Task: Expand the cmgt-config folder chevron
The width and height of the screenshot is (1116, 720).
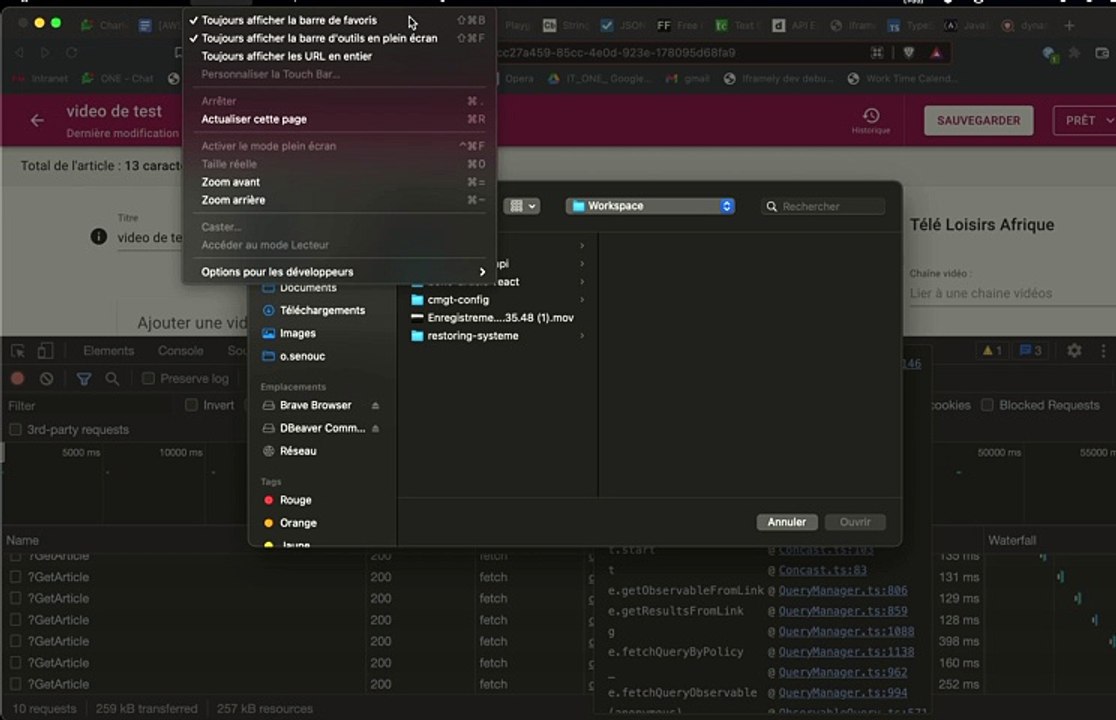Action: 582,300
